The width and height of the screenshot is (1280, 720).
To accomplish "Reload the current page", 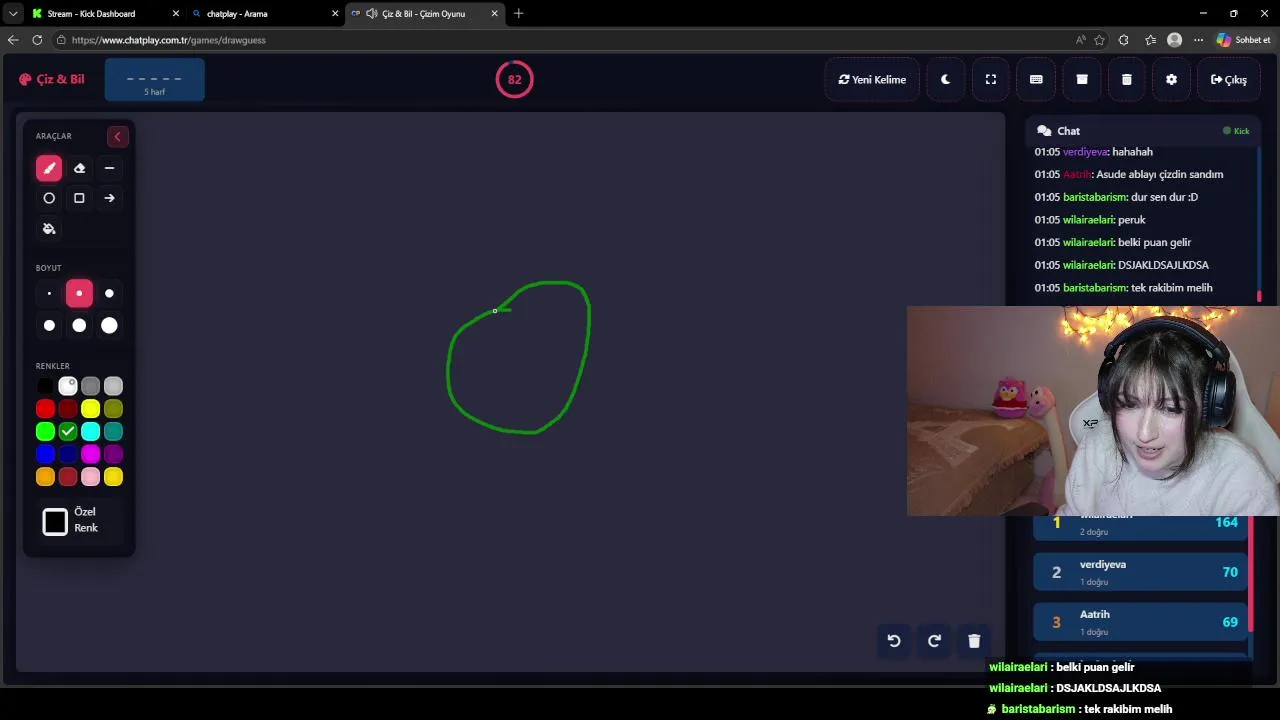I will tap(37, 40).
